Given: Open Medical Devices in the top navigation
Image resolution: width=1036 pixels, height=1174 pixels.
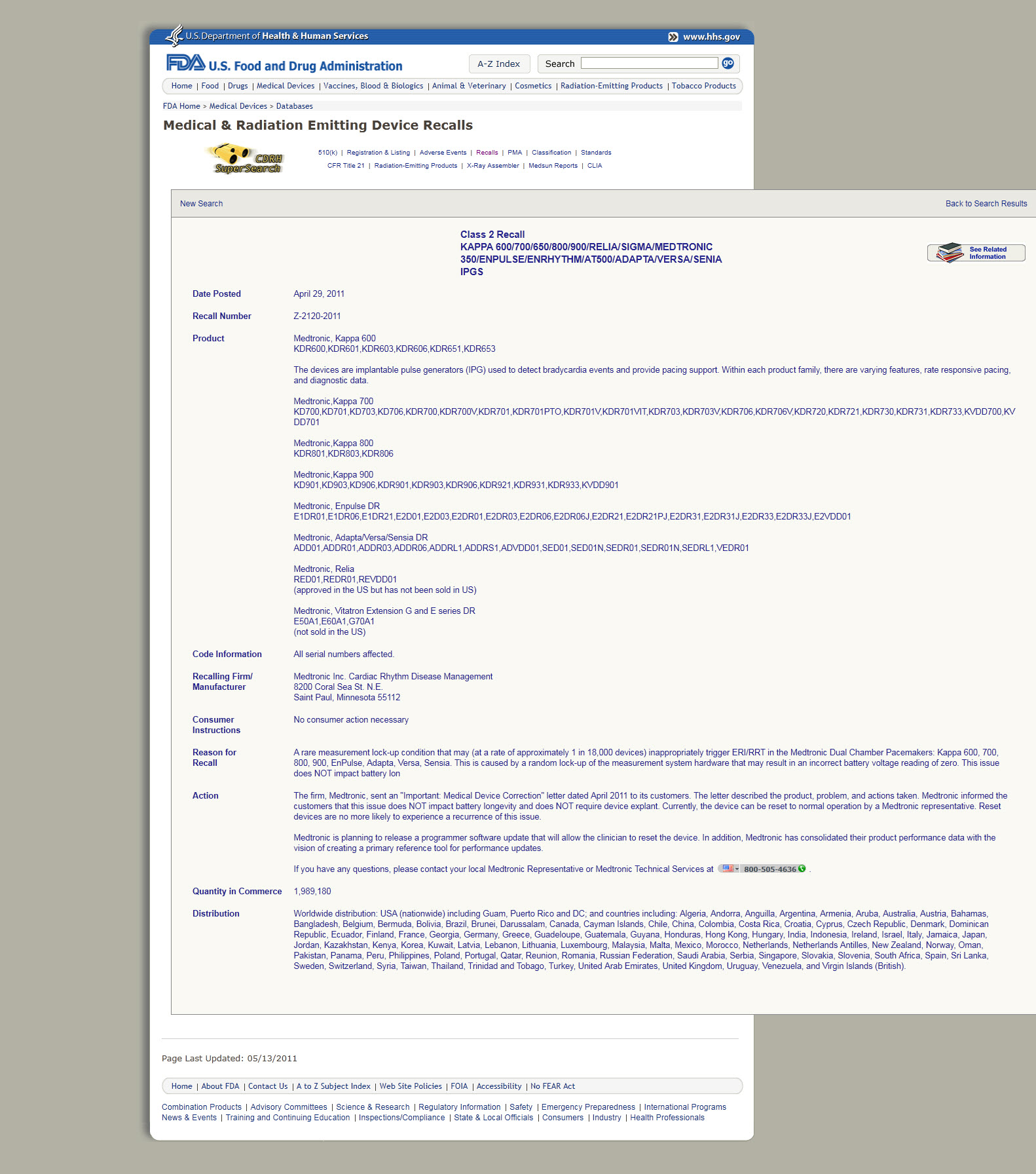Looking at the screenshot, I should click(286, 86).
